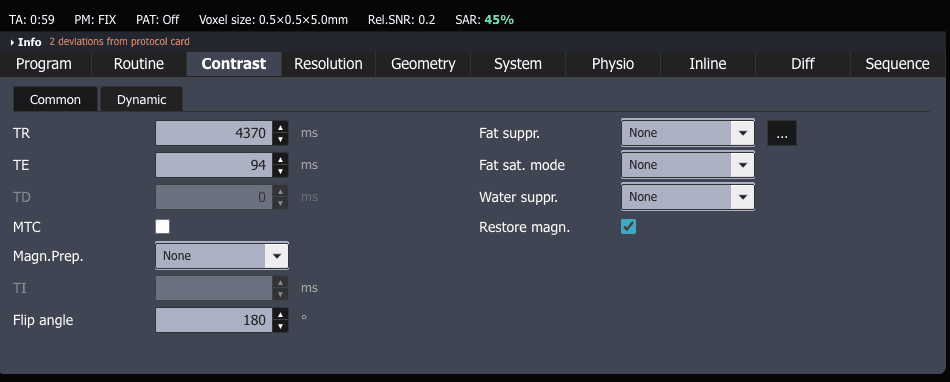Open the Inline tab
This screenshot has width=950, height=382.
point(708,64)
